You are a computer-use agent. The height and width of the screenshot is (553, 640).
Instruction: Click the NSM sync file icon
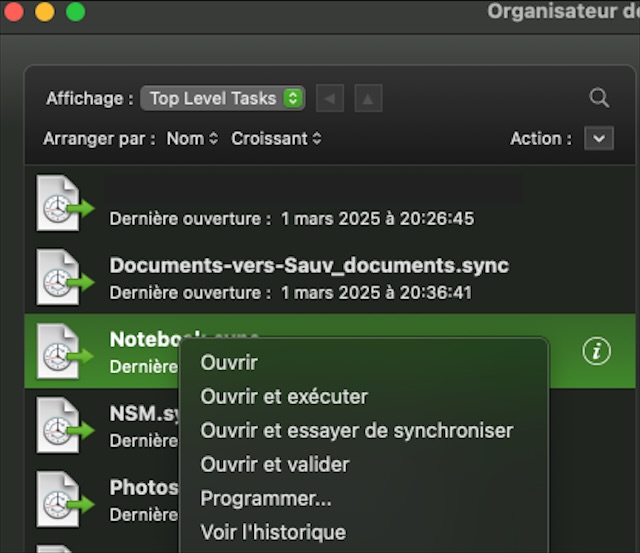61,425
